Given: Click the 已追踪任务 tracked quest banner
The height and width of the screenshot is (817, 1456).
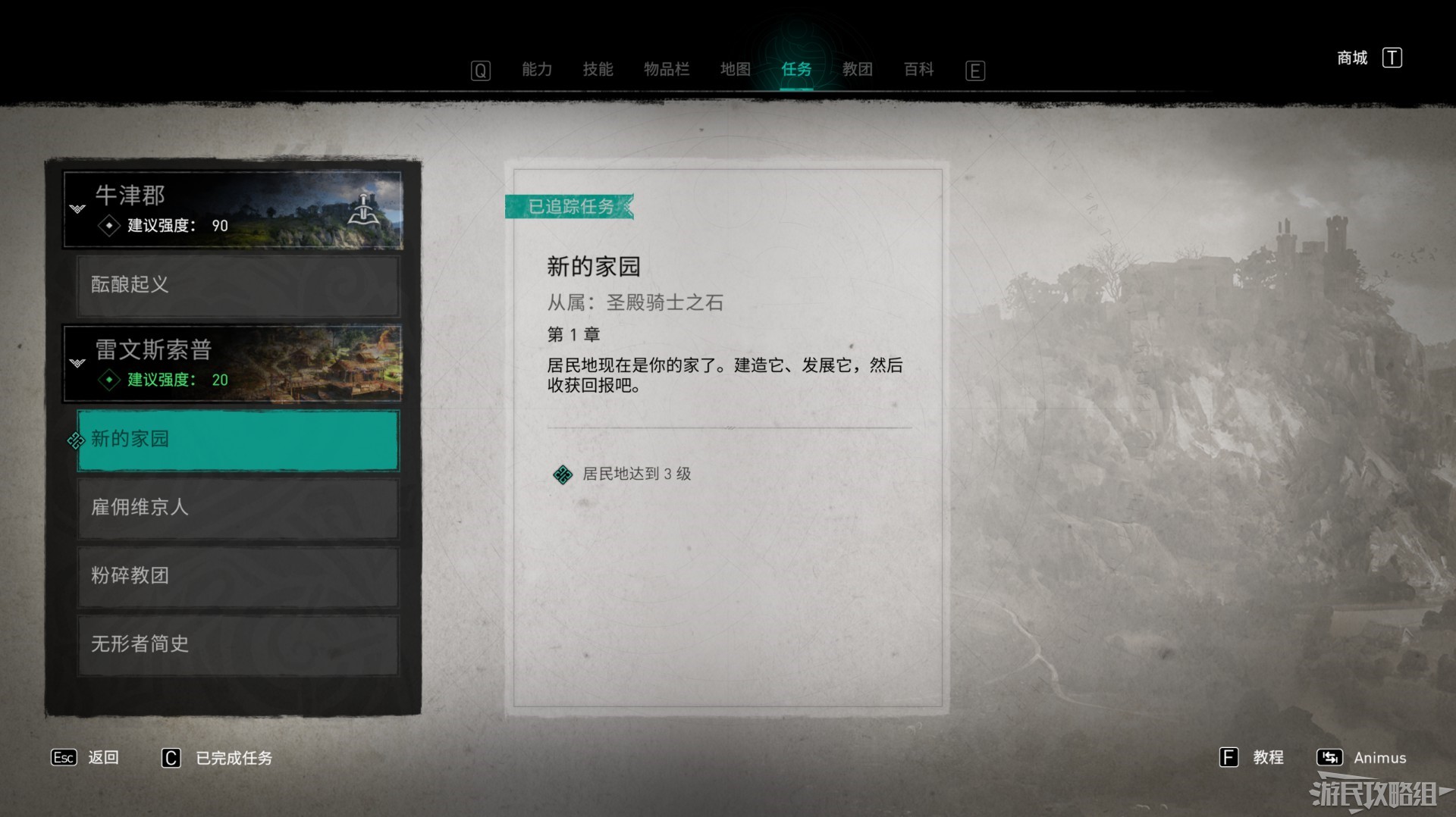Looking at the screenshot, I should (570, 206).
